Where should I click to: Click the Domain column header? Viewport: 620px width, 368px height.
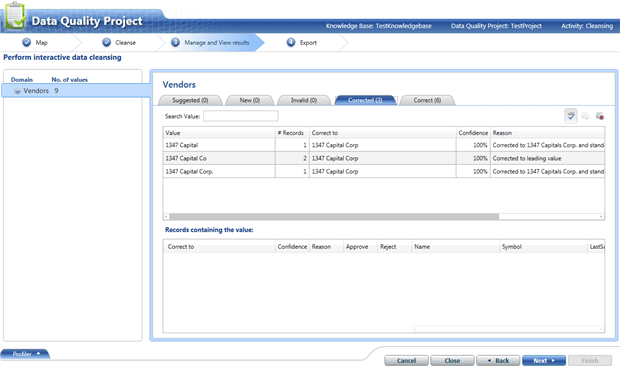coord(22,79)
